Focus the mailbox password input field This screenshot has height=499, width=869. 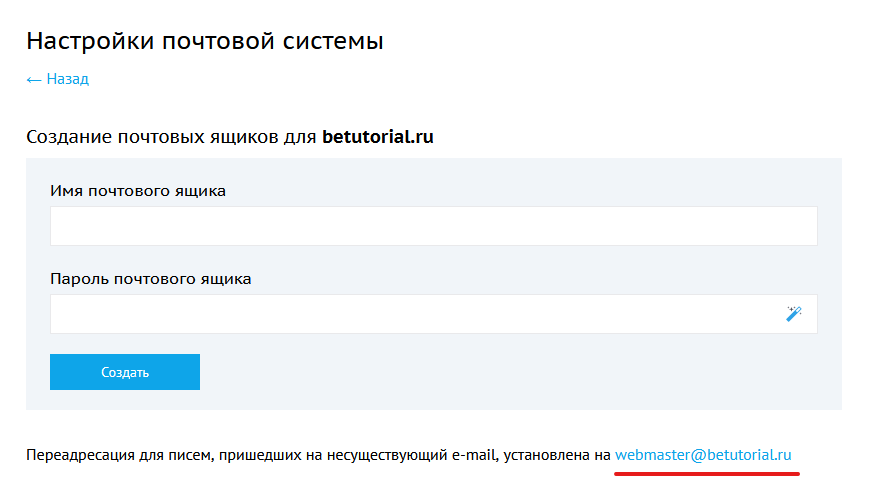415,314
